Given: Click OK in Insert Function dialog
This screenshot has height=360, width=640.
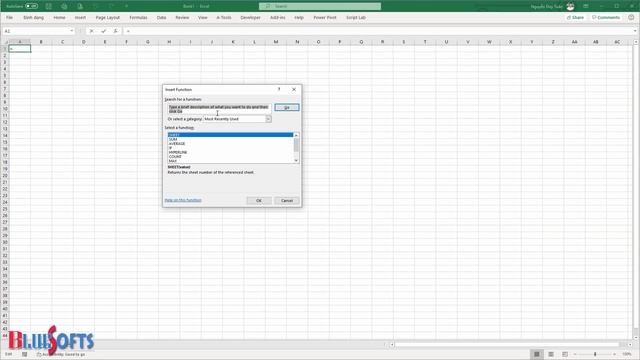Looking at the screenshot, I should pyautogui.click(x=259, y=200).
